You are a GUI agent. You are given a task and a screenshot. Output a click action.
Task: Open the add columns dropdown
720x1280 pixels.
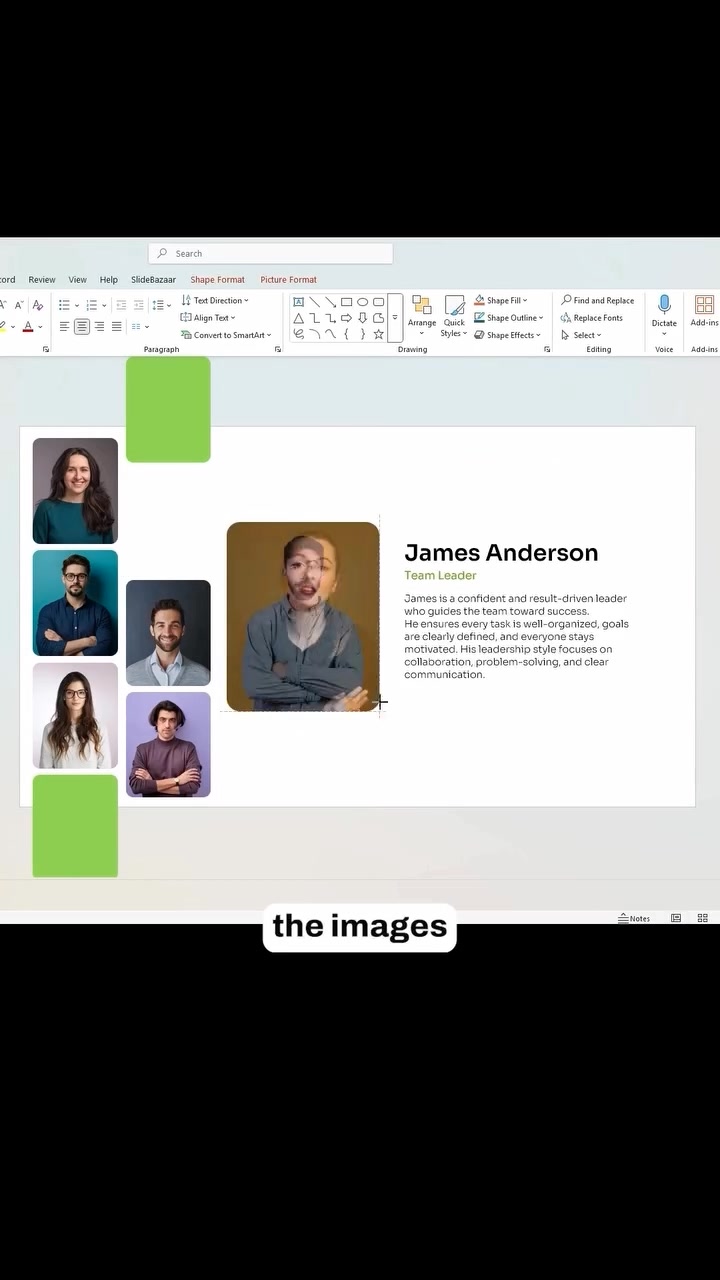coord(140,326)
